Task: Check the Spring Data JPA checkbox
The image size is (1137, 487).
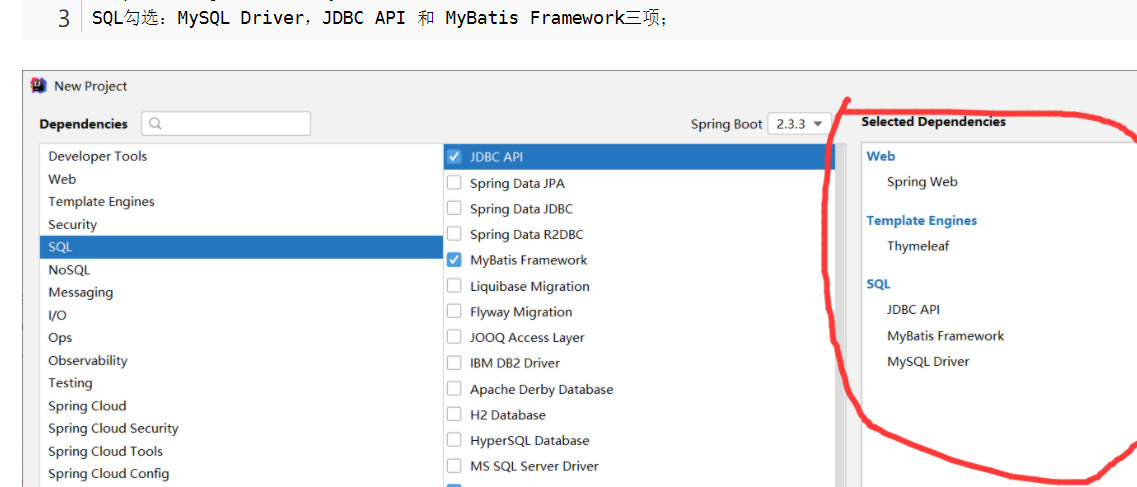Action: pyautogui.click(x=454, y=183)
